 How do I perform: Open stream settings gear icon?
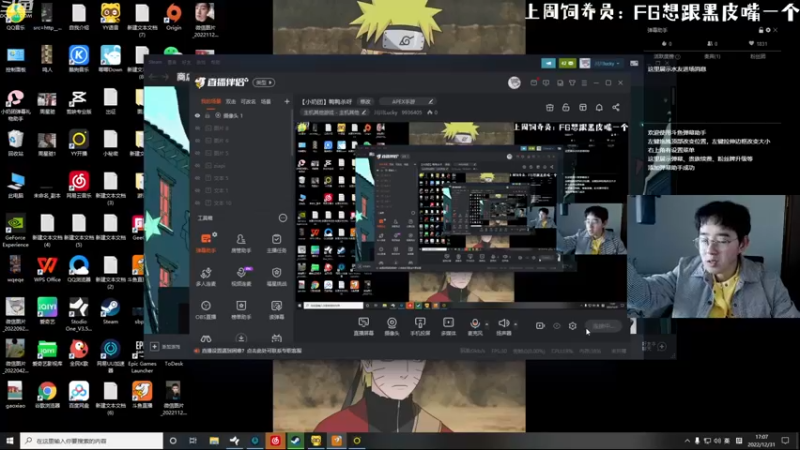point(572,326)
